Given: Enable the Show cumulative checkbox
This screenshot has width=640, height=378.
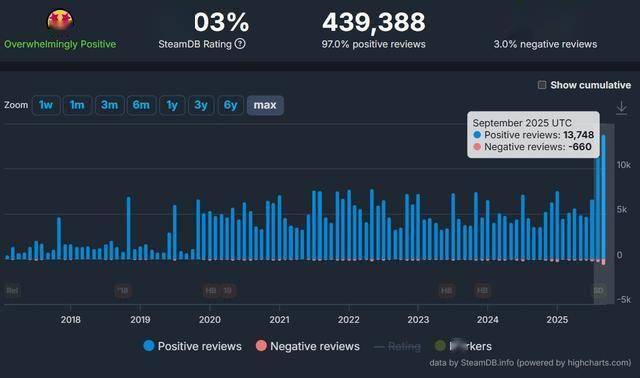Looking at the screenshot, I should (542, 85).
